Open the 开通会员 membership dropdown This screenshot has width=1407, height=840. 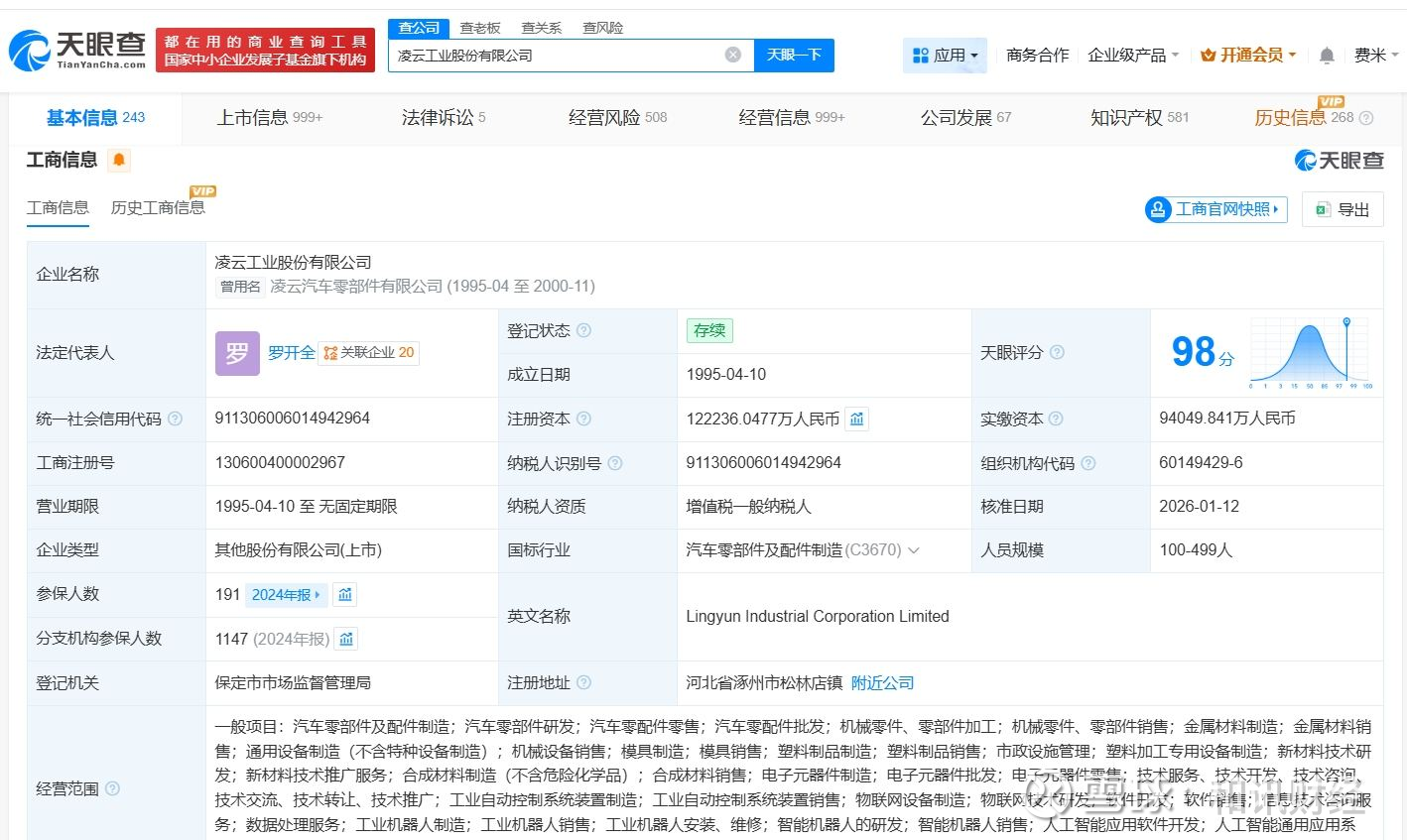[1248, 56]
